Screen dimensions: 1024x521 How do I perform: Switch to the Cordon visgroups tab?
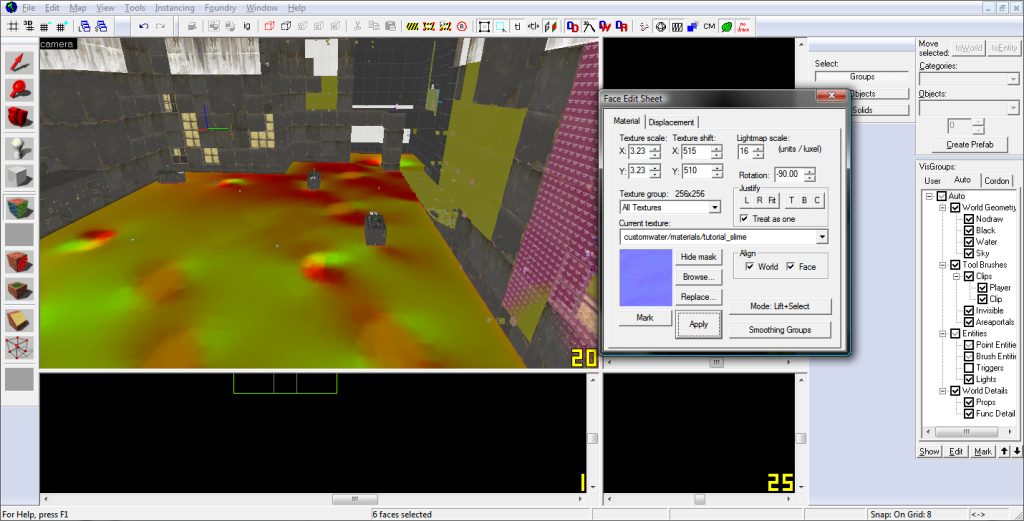click(x=997, y=181)
